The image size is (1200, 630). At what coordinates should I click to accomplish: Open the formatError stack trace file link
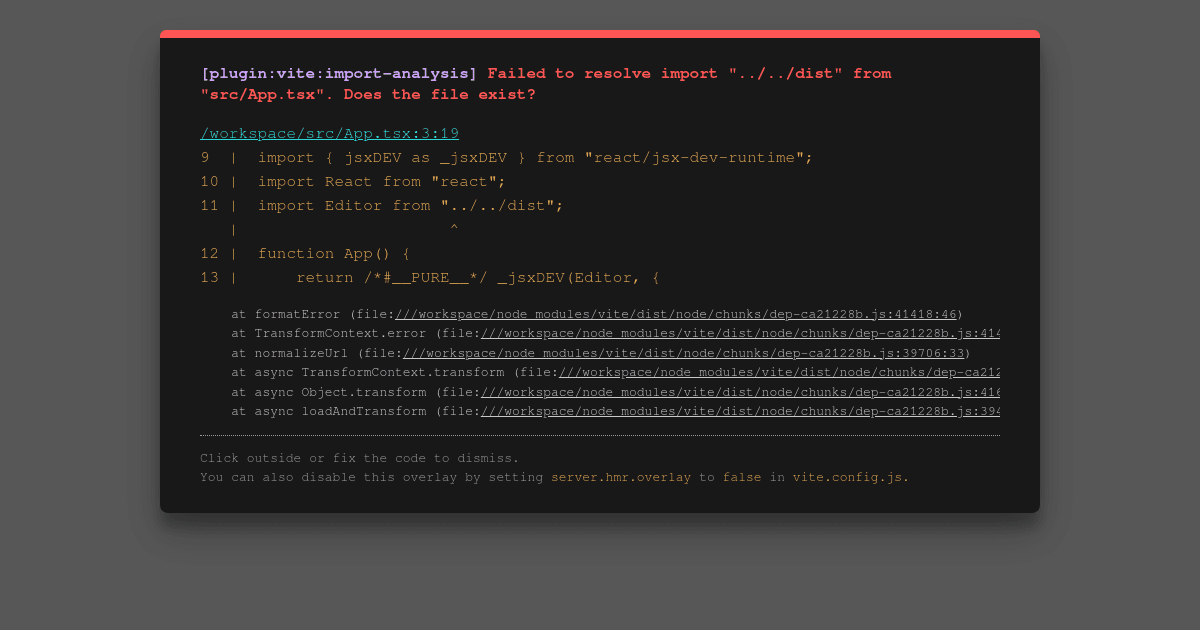pos(675,314)
